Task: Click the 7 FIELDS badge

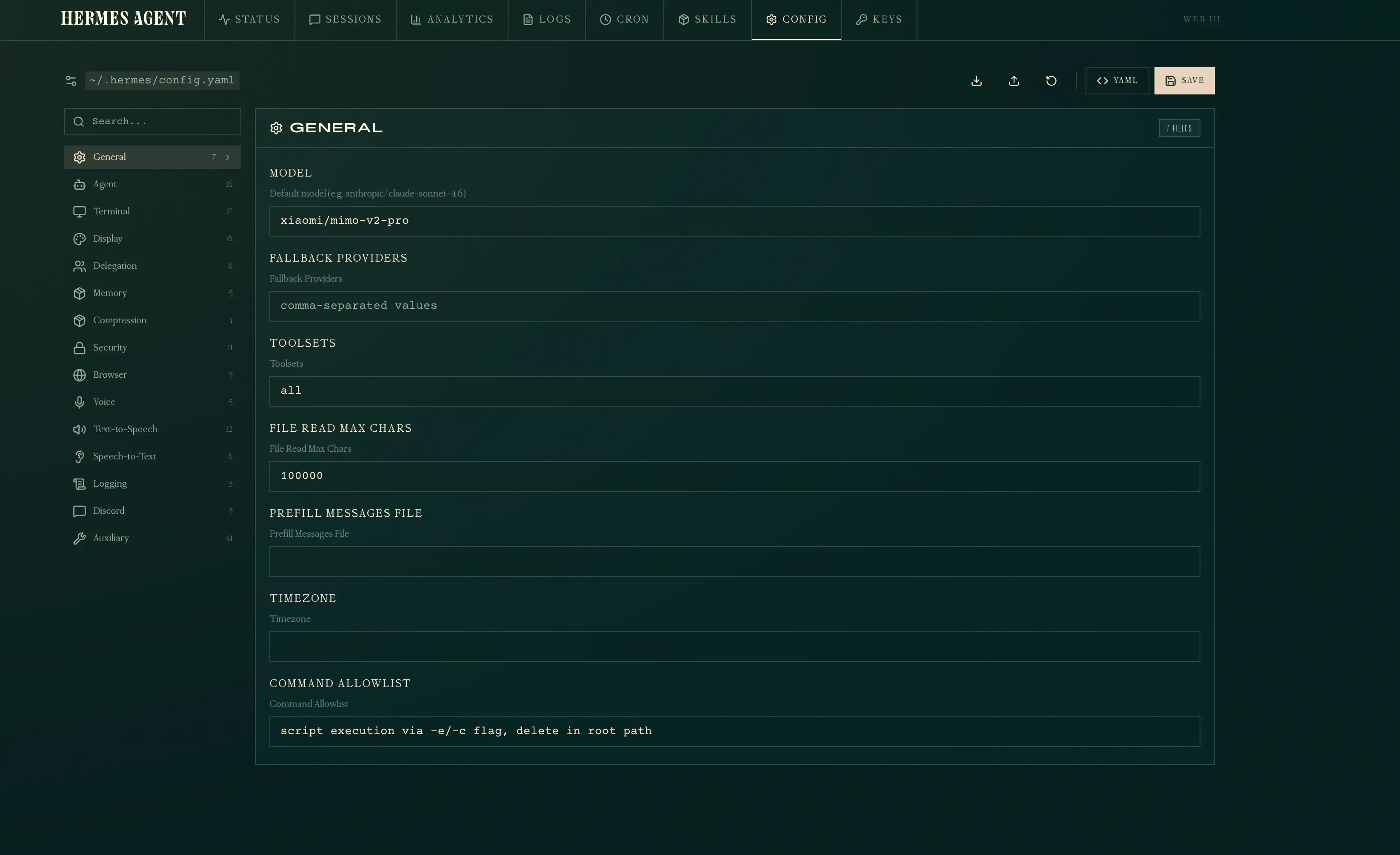Action: click(1180, 127)
